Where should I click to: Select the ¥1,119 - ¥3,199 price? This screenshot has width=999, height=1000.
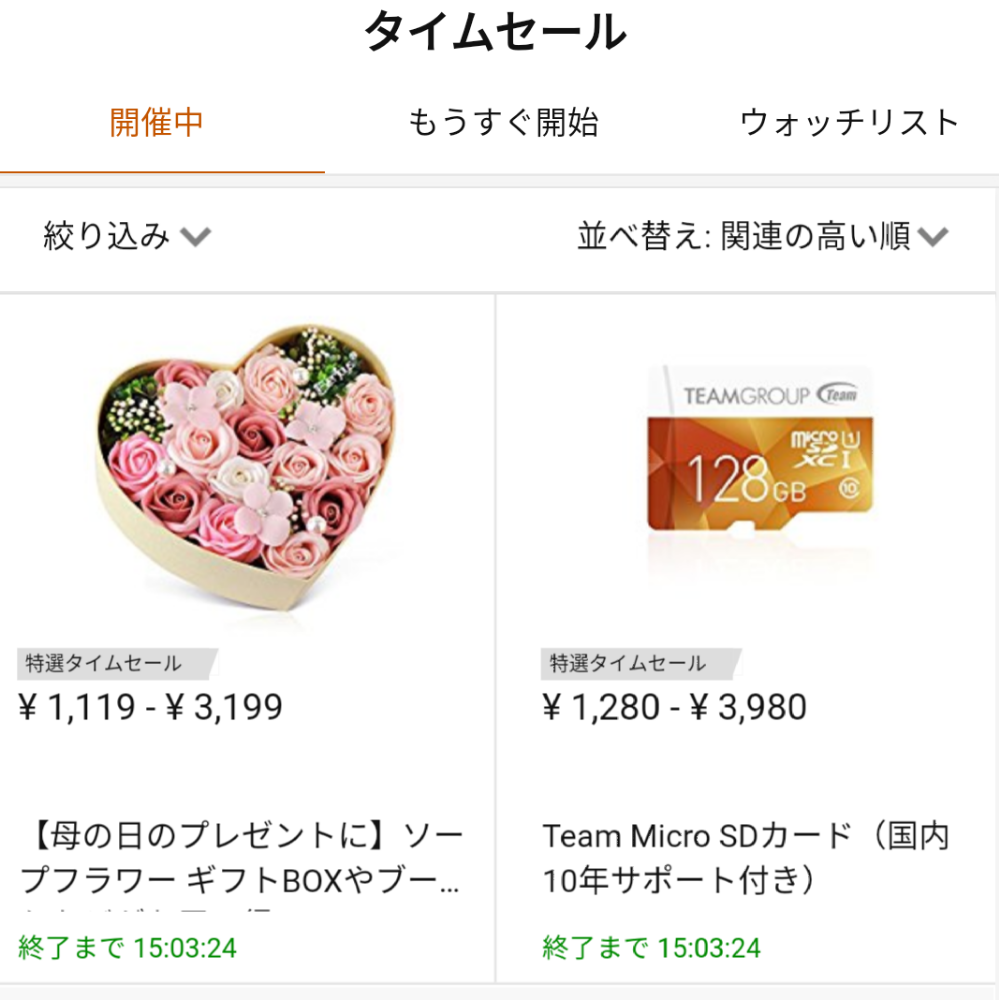[151, 707]
